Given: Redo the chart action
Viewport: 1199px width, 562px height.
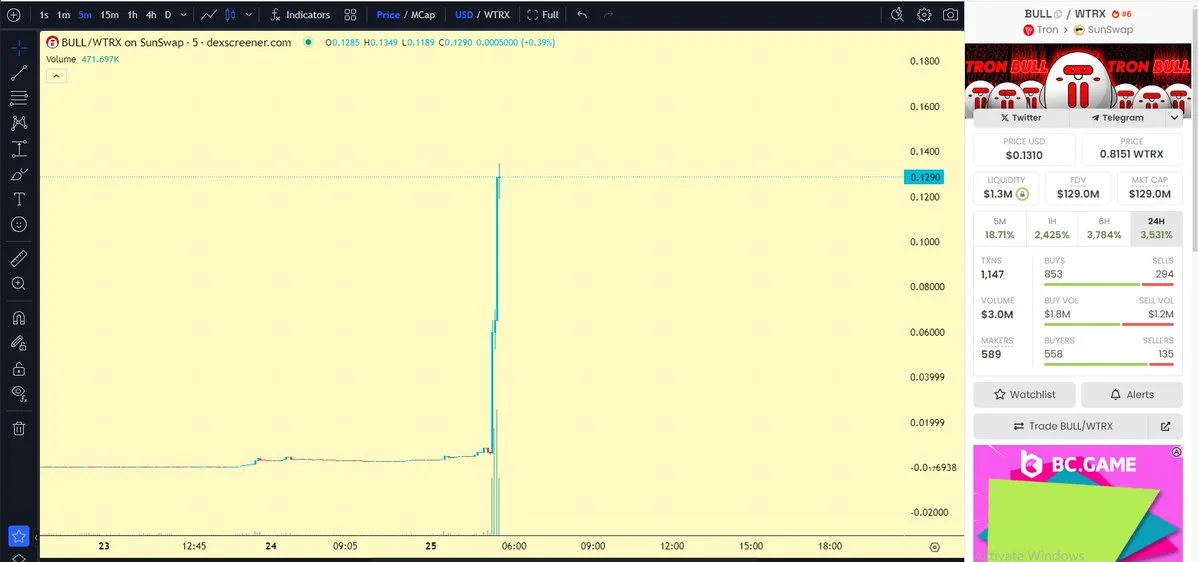Looking at the screenshot, I should (x=608, y=15).
